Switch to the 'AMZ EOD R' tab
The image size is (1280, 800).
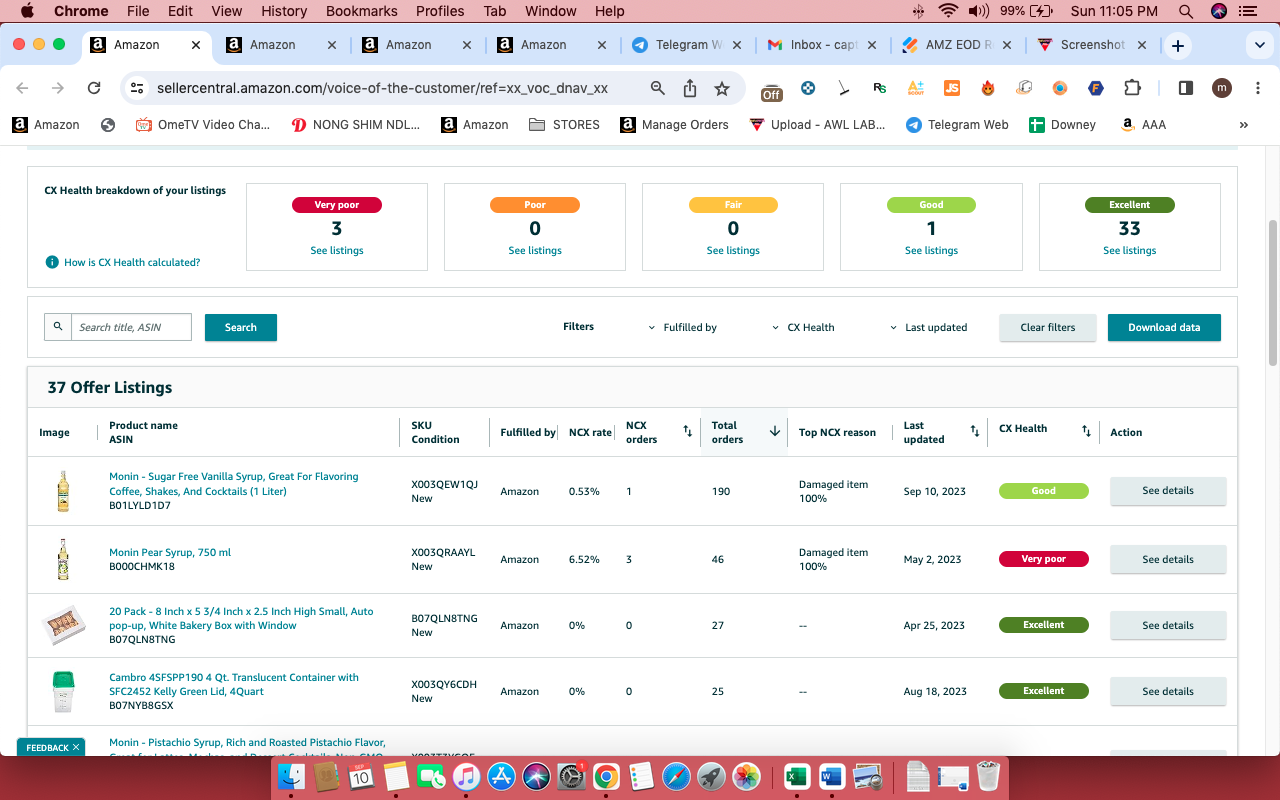(x=955, y=45)
